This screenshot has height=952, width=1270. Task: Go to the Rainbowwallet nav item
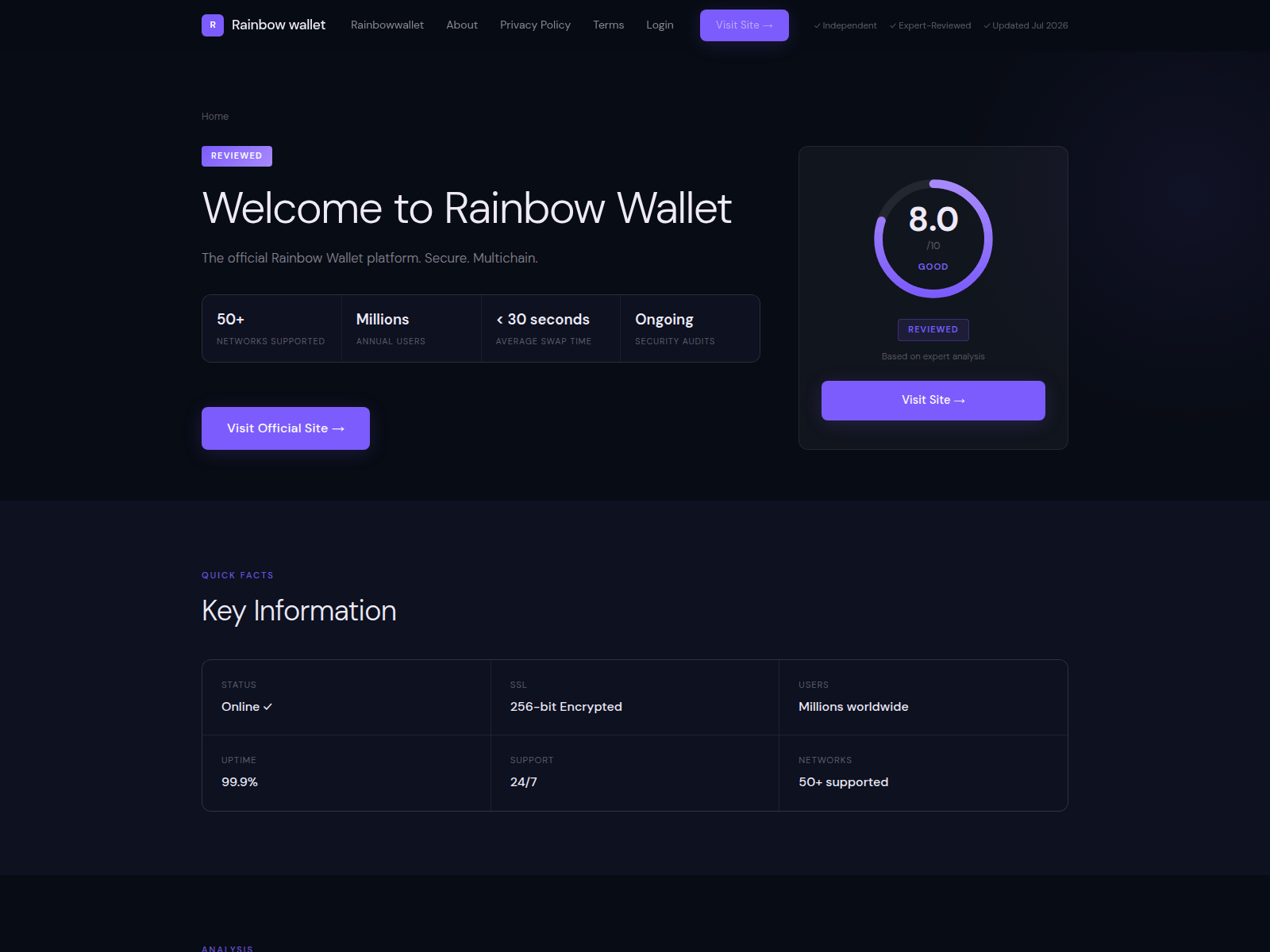coord(387,25)
